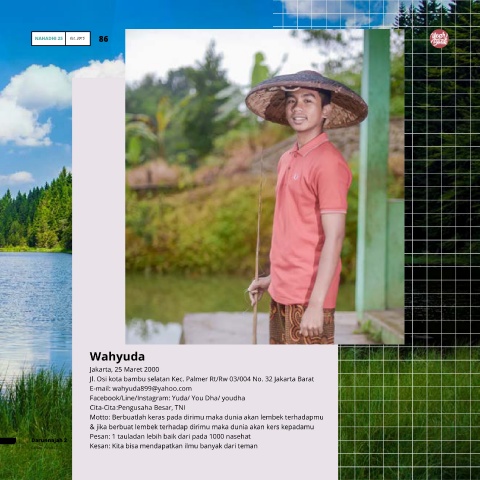
Task: Select the right box of the header label
Action: (78, 38)
